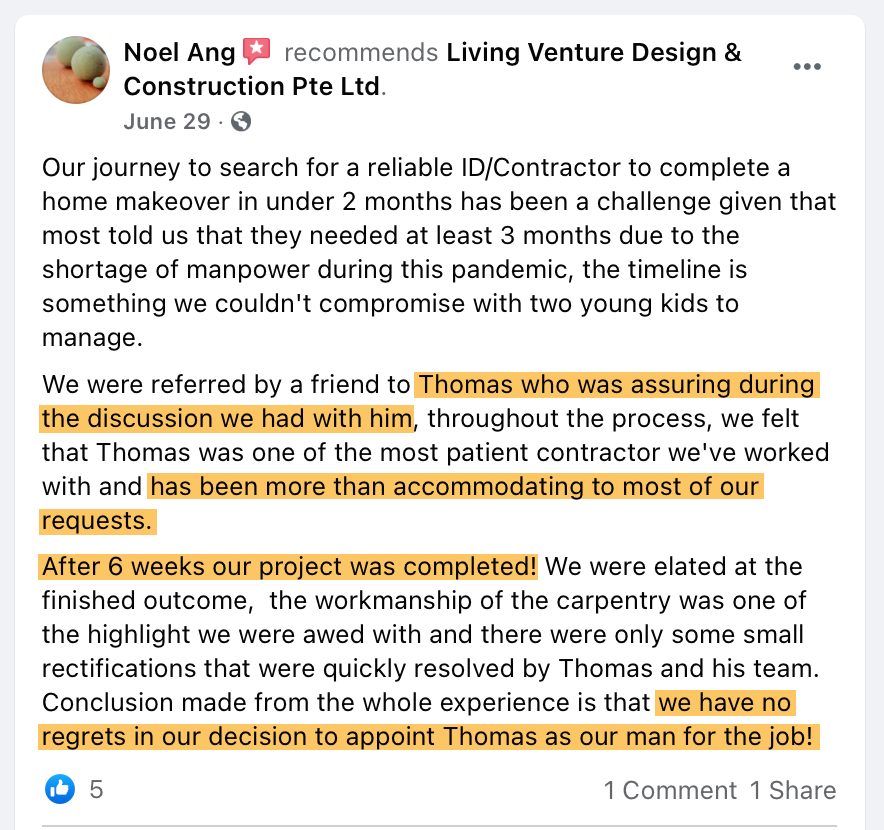Visit Living Venture Design & Construction page
This screenshot has height=830, width=884.
point(594,52)
